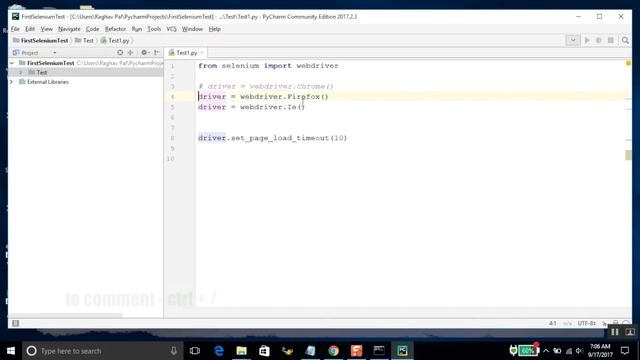
Task: Expand the External Libraries node
Action: tap(11, 82)
